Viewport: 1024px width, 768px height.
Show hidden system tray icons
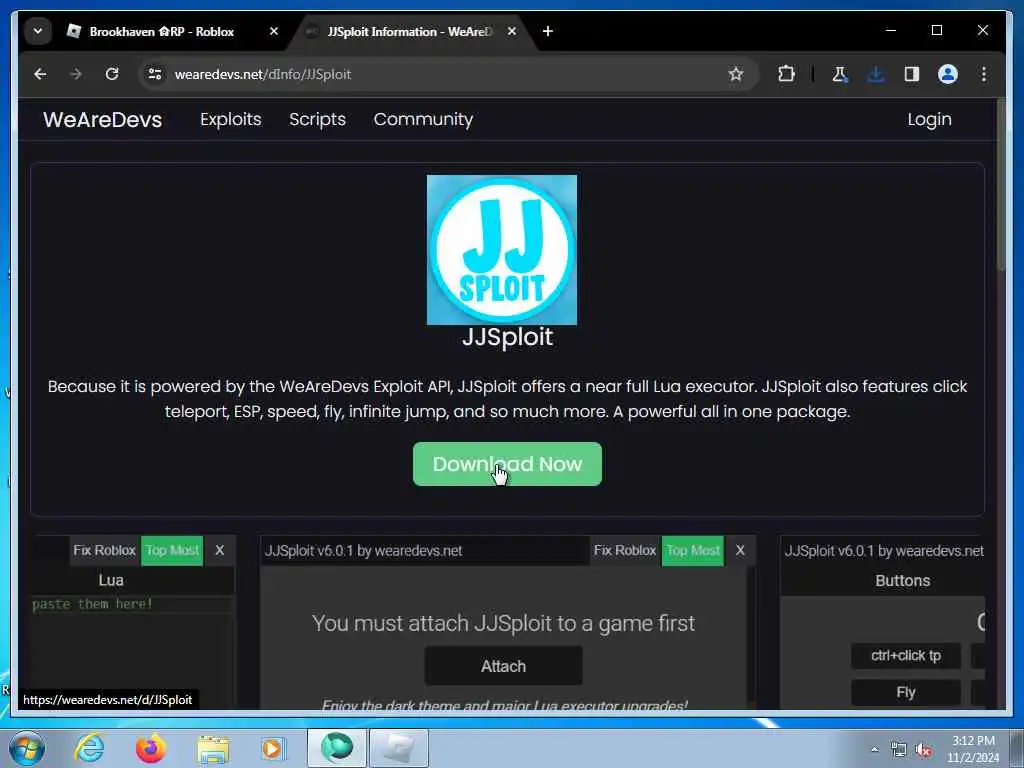[x=875, y=750]
